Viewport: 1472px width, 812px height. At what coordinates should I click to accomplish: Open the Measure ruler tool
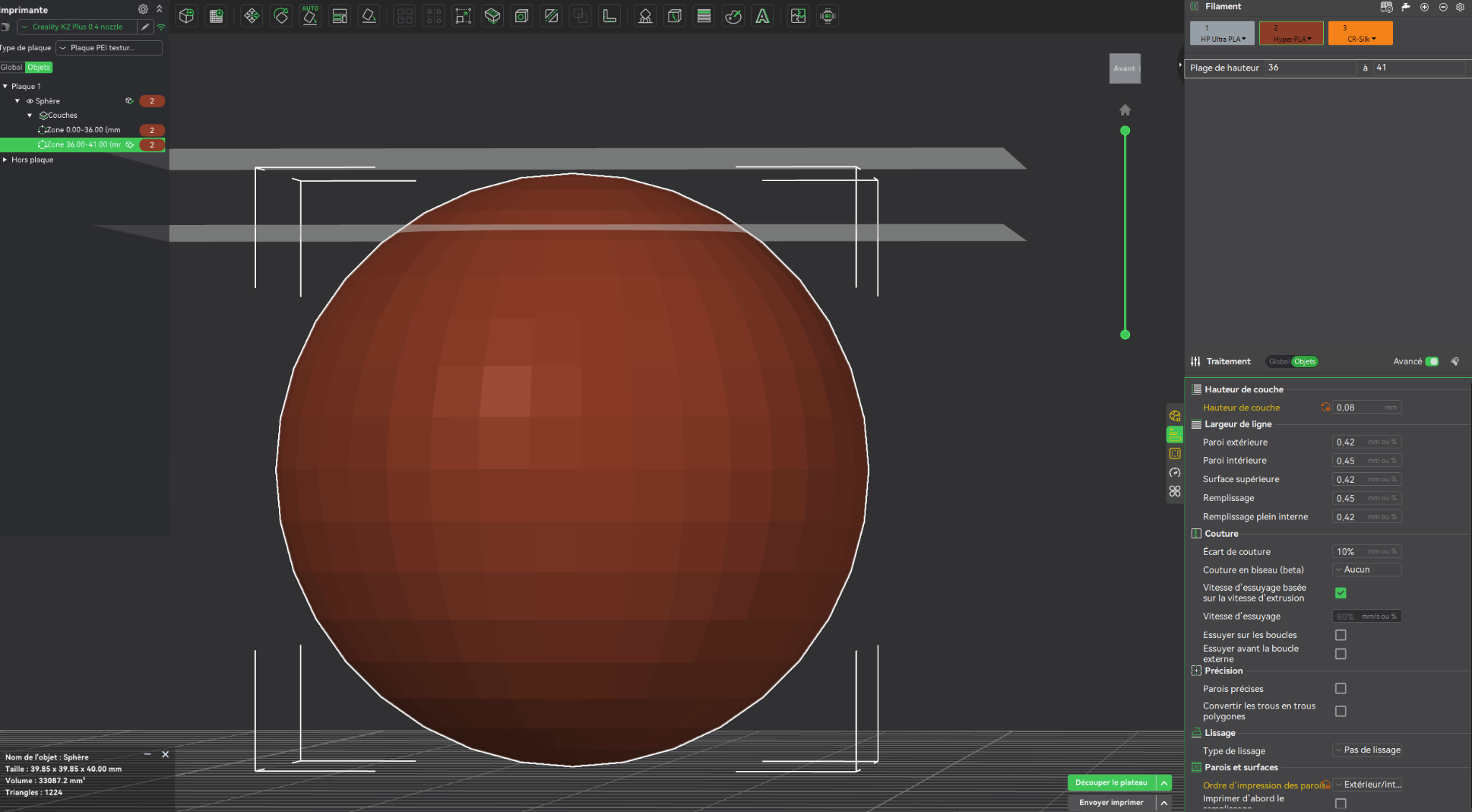tap(609, 16)
